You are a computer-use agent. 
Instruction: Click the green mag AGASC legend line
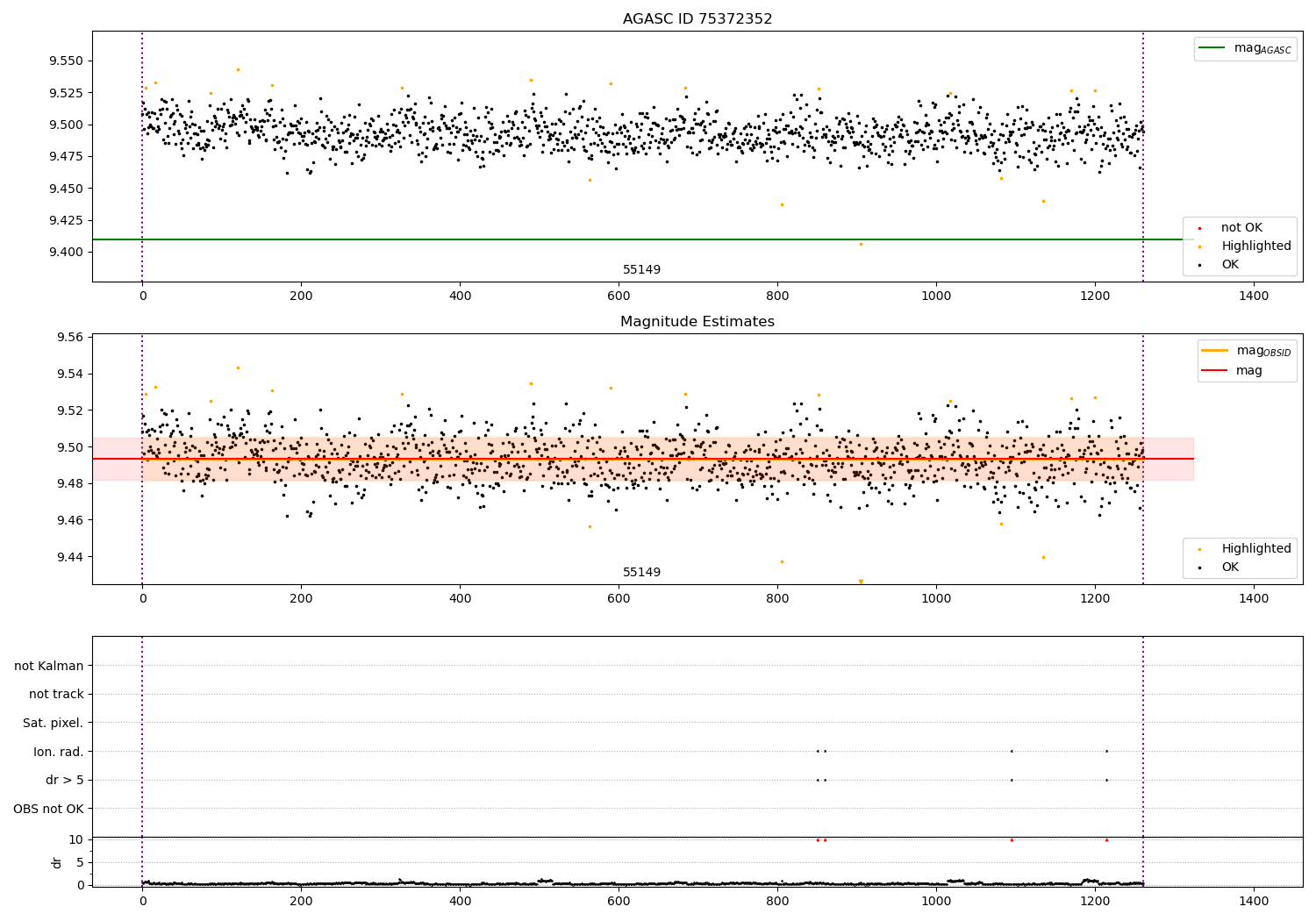point(1213,48)
